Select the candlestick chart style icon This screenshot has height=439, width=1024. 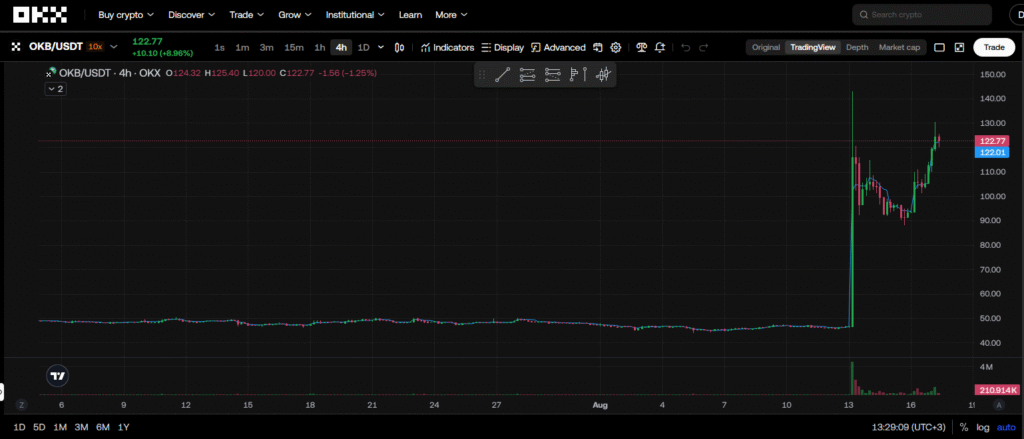[x=400, y=47]
